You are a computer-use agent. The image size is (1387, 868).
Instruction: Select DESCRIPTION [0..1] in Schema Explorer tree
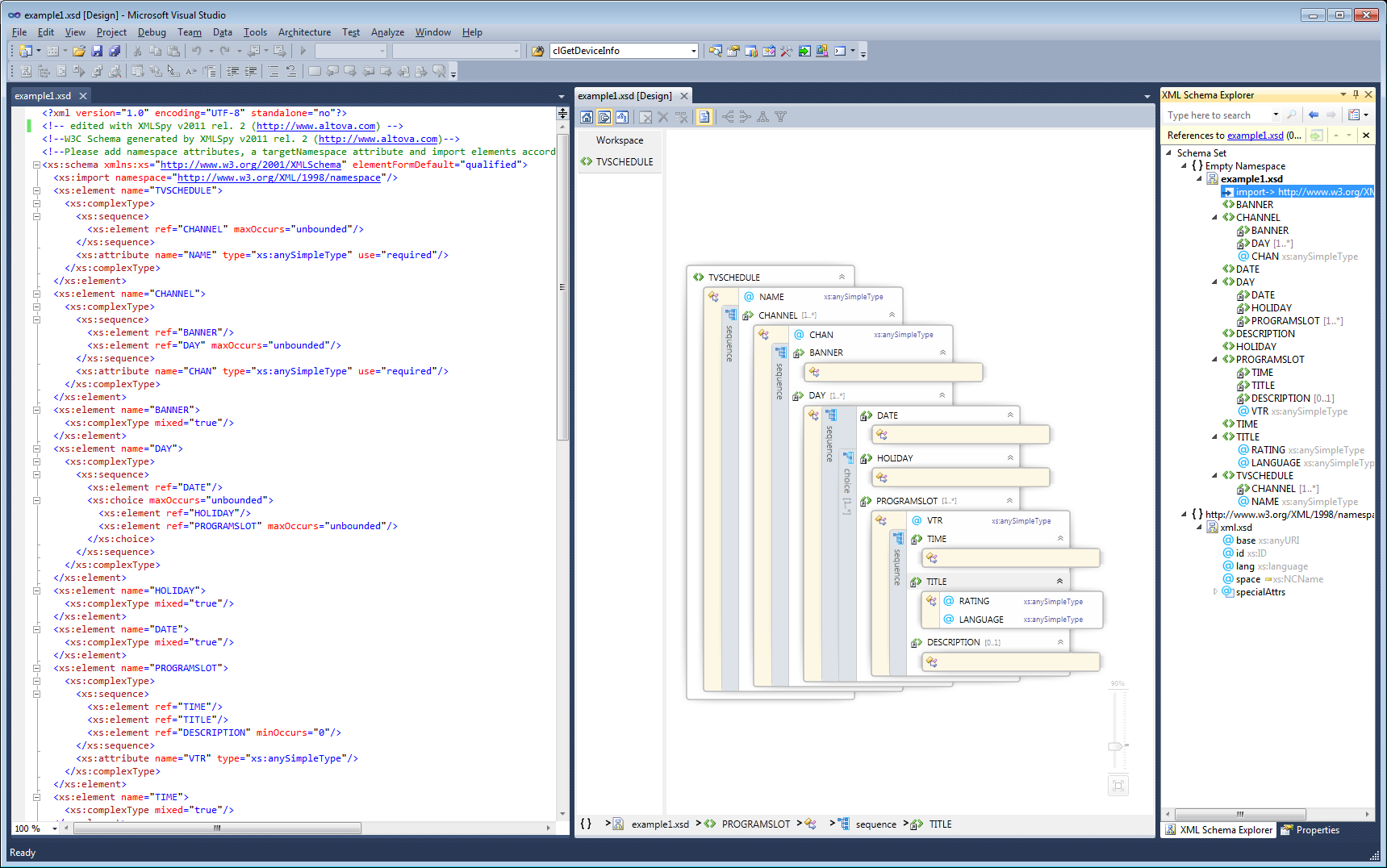[1286, 399]
